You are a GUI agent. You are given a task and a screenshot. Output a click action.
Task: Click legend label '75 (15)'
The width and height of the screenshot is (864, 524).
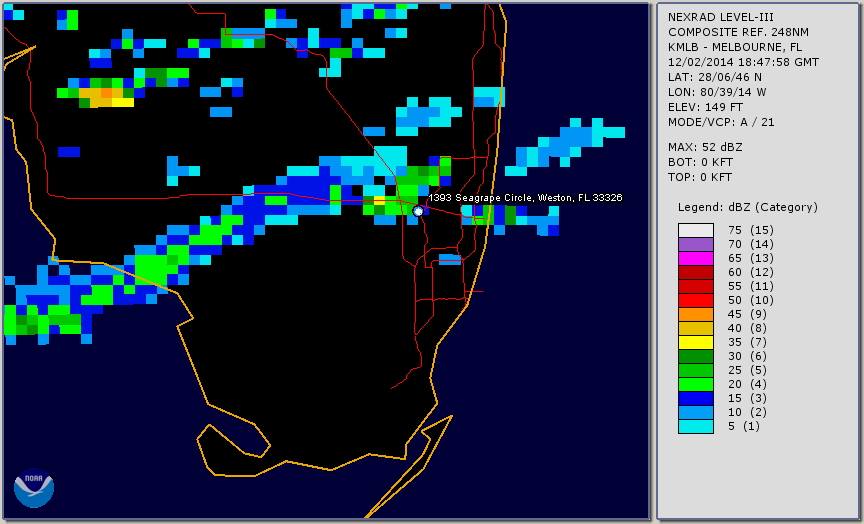[x=750, y=230]
